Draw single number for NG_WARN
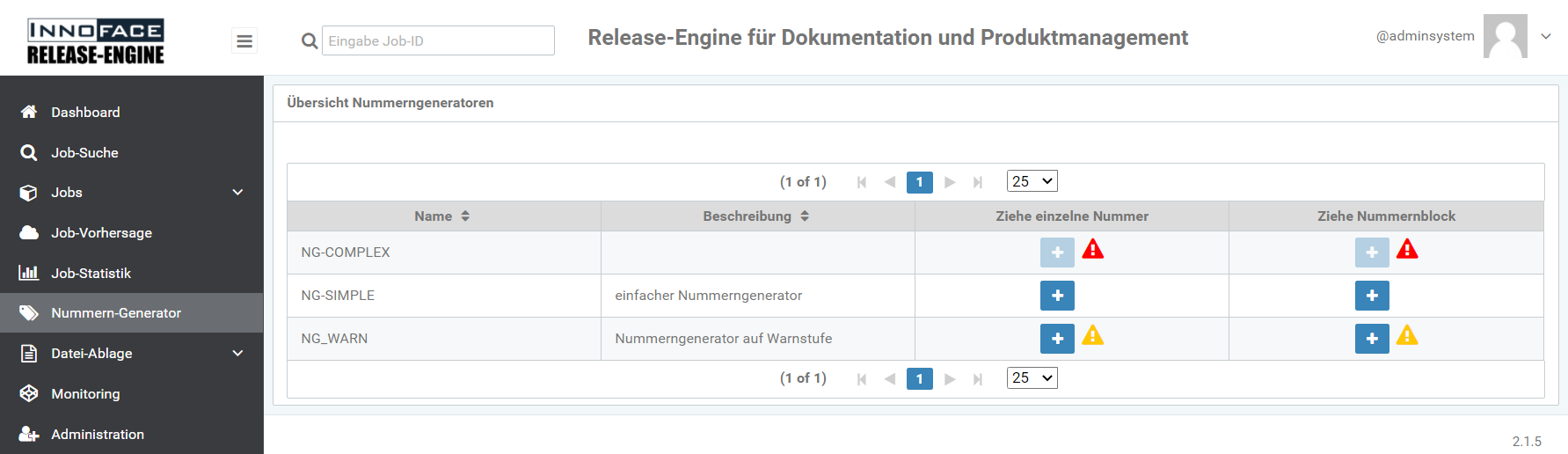This screenshot has width=1568, height=454. 1057,339
